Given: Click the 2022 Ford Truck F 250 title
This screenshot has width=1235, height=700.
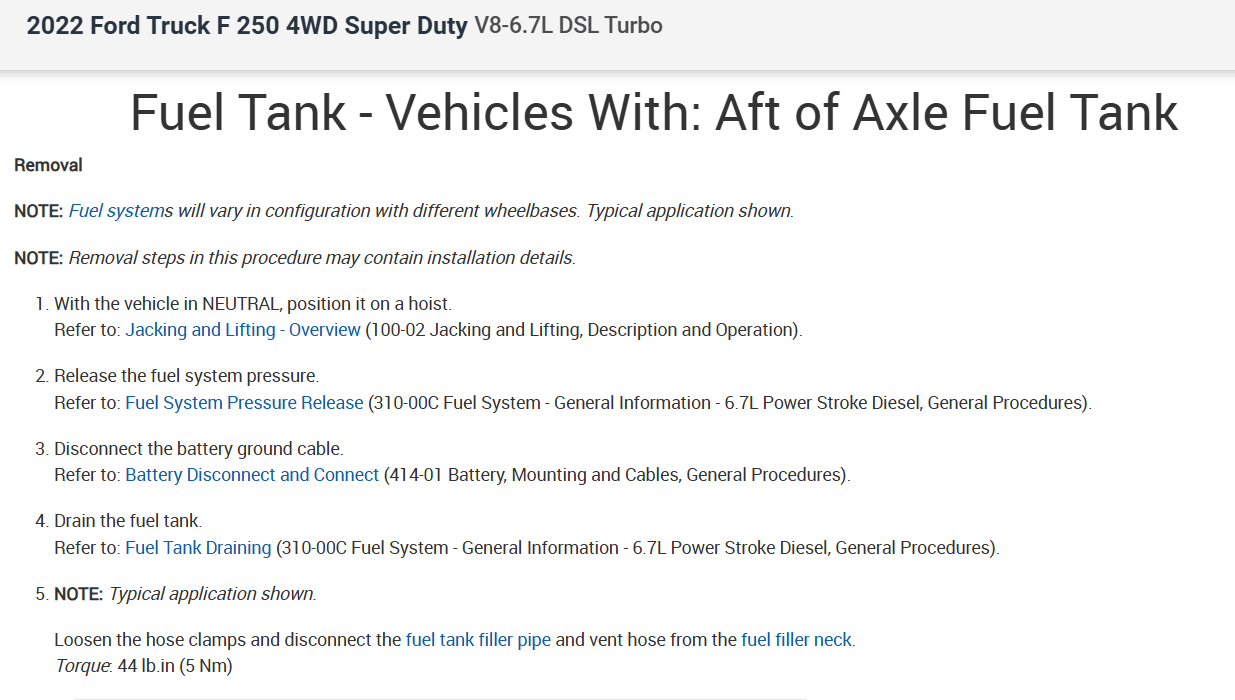Looking at the screenshot, I should point(247,26).
